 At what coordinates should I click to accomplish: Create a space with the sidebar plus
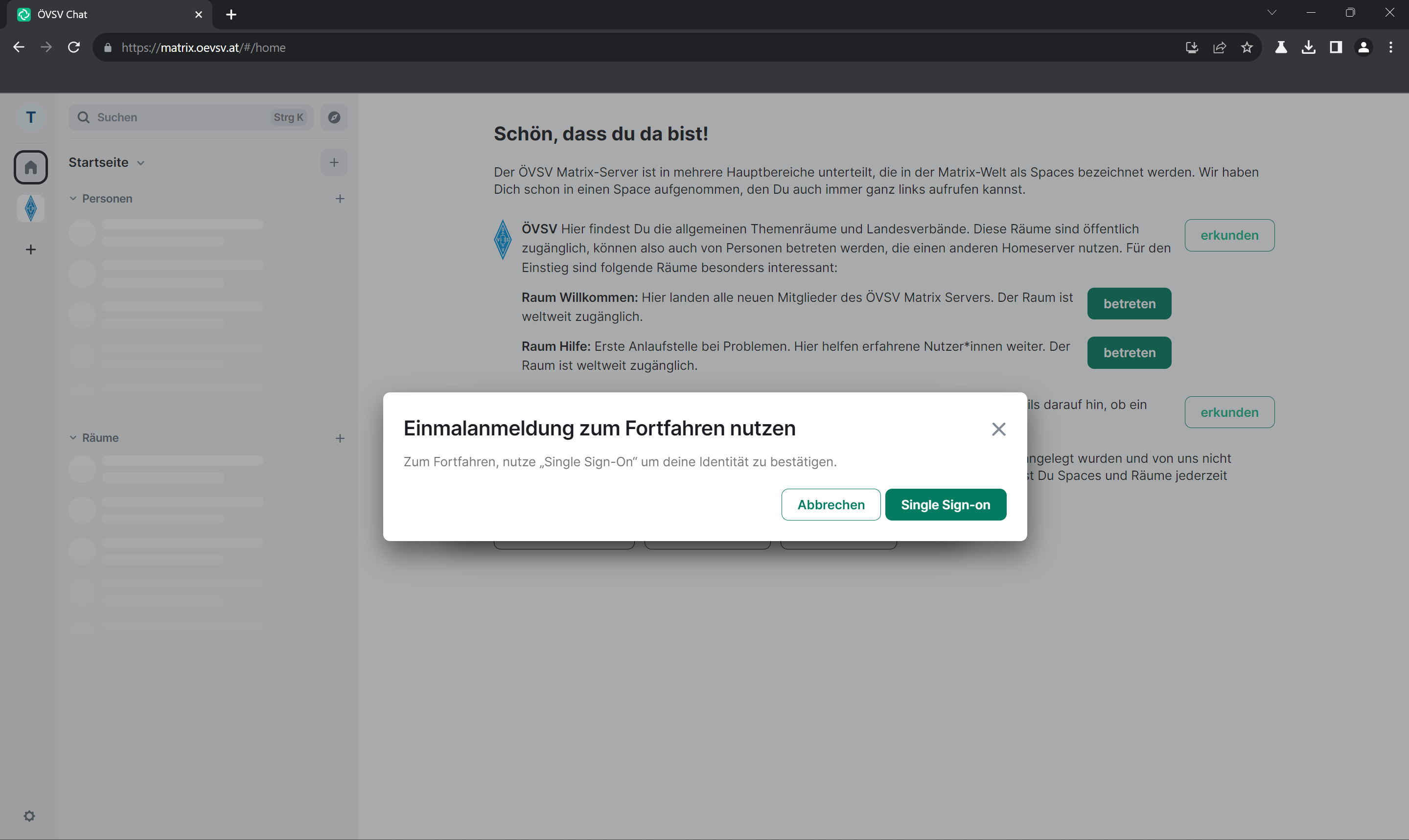pos(30,250)
